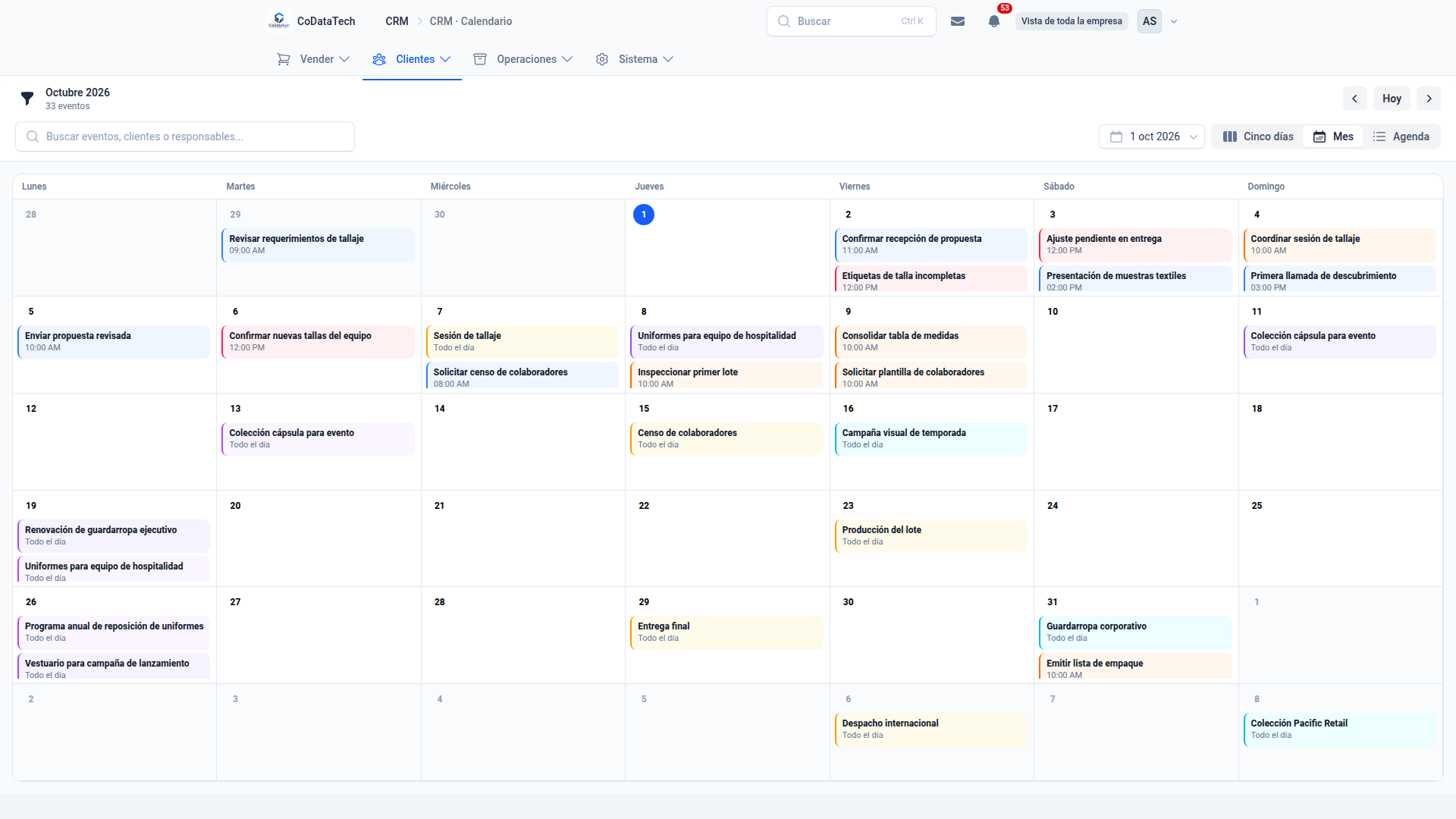Select the Mes view tab
The height and width of the screenshot is (819, 1456).
pyautogui.click(x=1333, y=136)
